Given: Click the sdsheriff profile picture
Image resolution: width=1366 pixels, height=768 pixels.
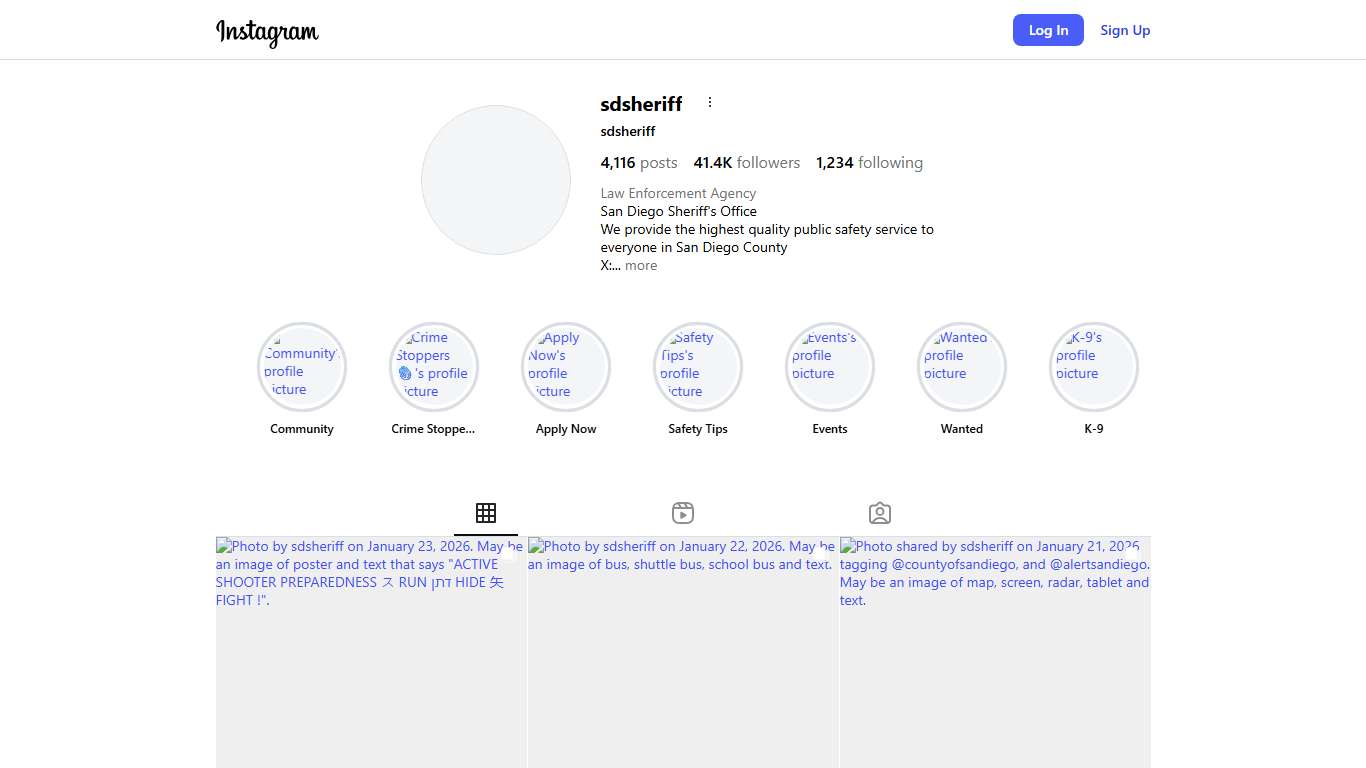Looking at the screenshot, I should pos(496,180).
